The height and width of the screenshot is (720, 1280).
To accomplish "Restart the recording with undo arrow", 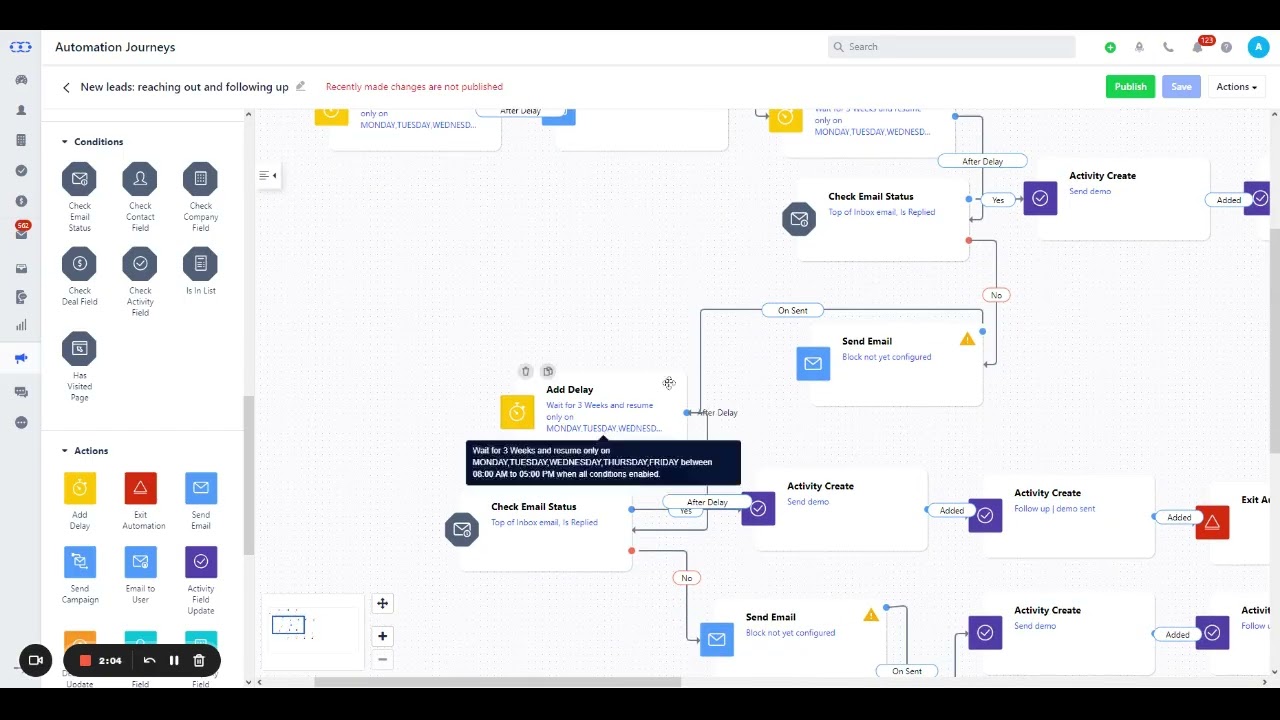I will 149,660.
